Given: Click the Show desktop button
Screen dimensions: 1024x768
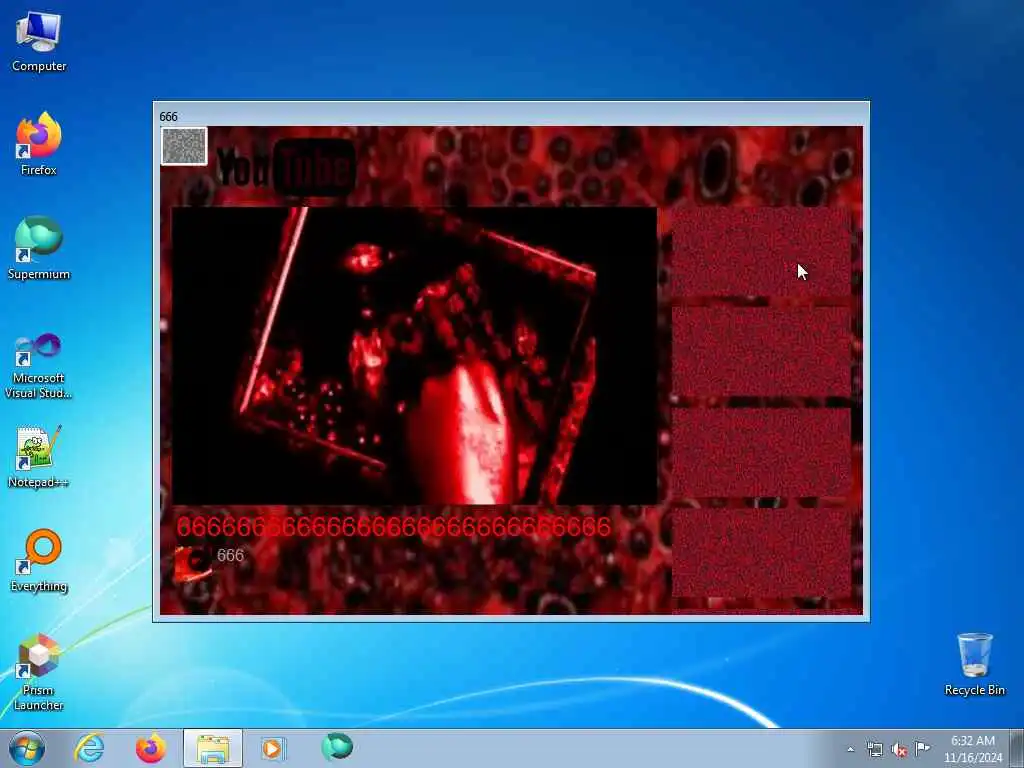Looking at the screenshot, I should 1017,748.
